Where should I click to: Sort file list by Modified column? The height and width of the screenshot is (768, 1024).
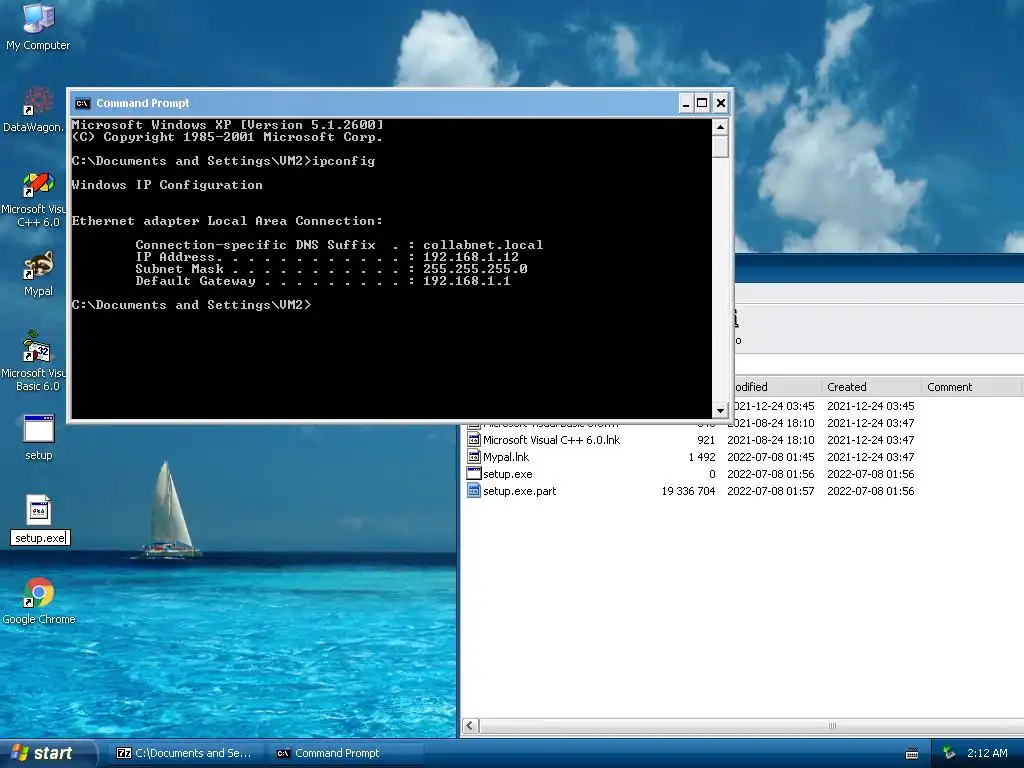click(777, 387)
